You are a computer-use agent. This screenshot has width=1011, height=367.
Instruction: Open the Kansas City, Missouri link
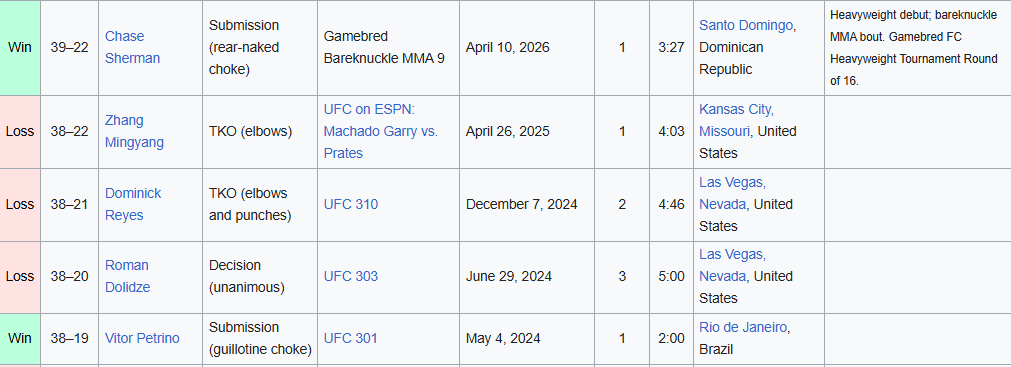(737, 120)
